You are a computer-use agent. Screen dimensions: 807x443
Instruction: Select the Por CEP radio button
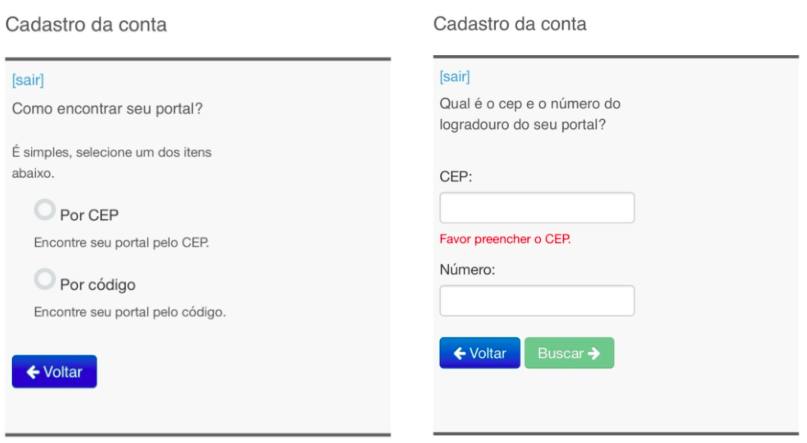(x=45, y=210)
